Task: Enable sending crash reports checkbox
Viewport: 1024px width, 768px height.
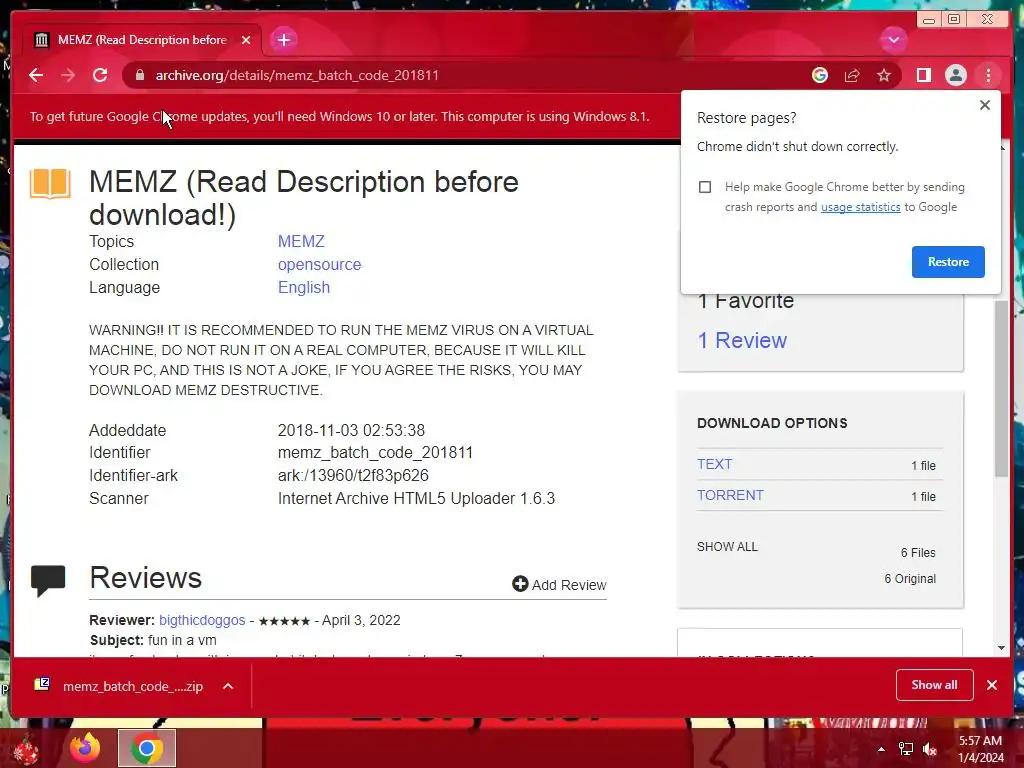Action: pyautogui.click(x=705, y=187)
